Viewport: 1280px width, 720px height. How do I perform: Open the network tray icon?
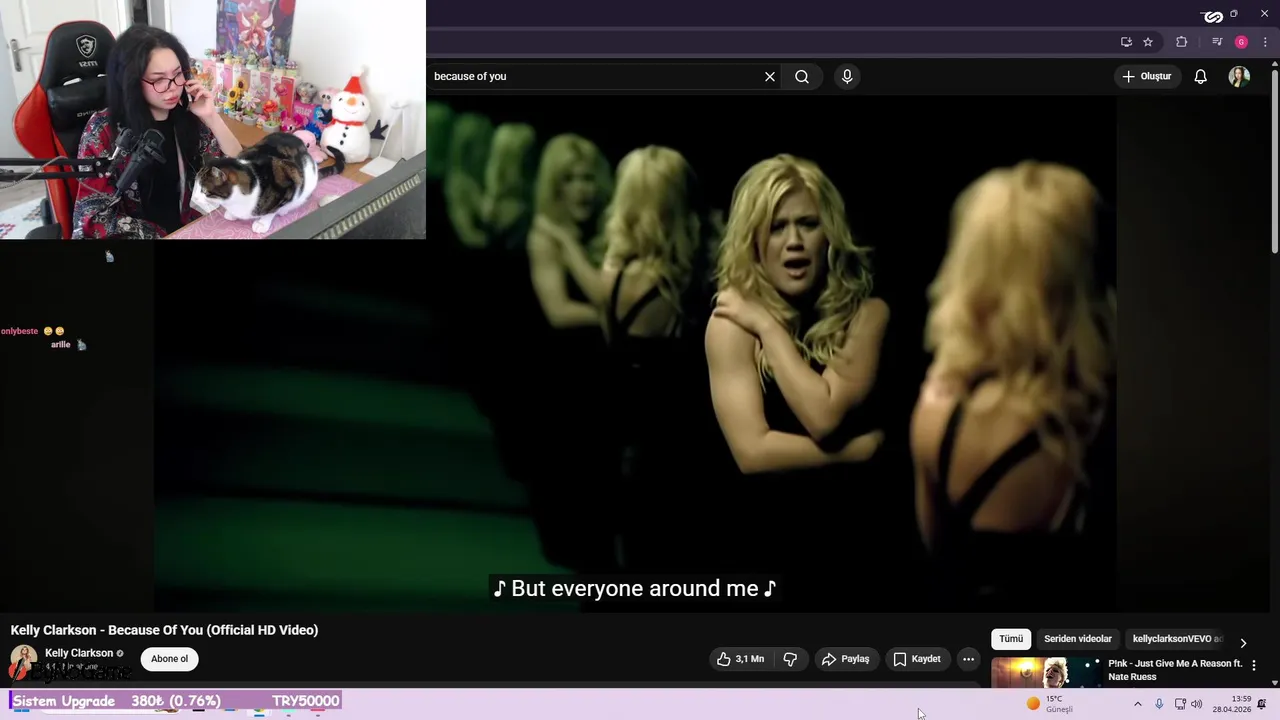click(1180, 704)
